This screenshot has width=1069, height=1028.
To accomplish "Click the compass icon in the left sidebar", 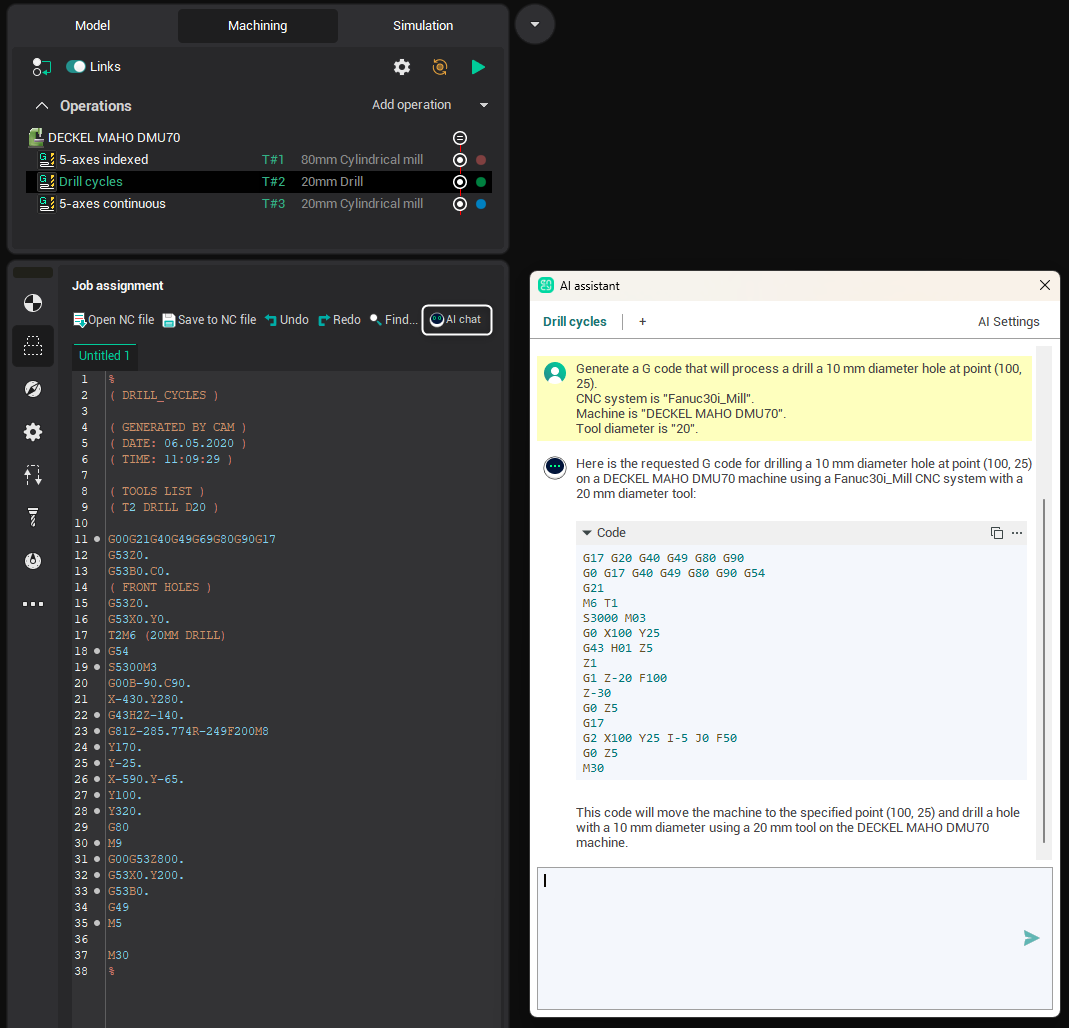I will click(x=33, y=389).
